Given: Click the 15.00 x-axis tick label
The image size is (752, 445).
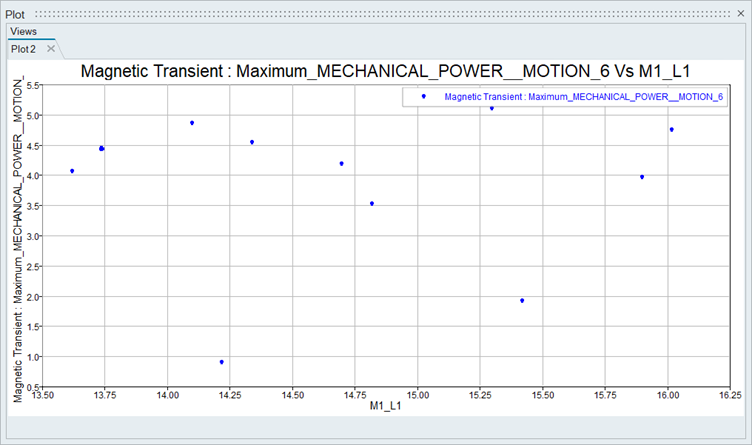Looking at the screenshot, I should tap(417, 395).
